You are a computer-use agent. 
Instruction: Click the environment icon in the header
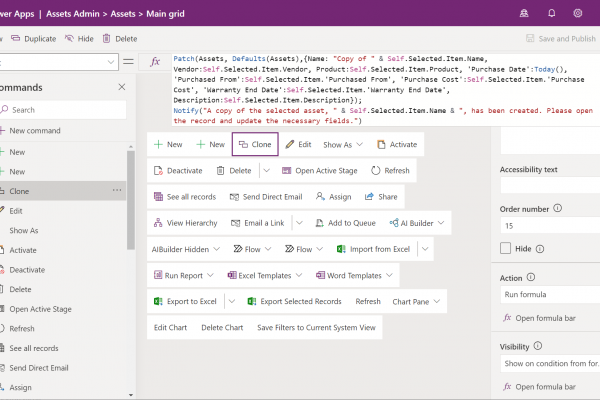[x=524, y=13]
